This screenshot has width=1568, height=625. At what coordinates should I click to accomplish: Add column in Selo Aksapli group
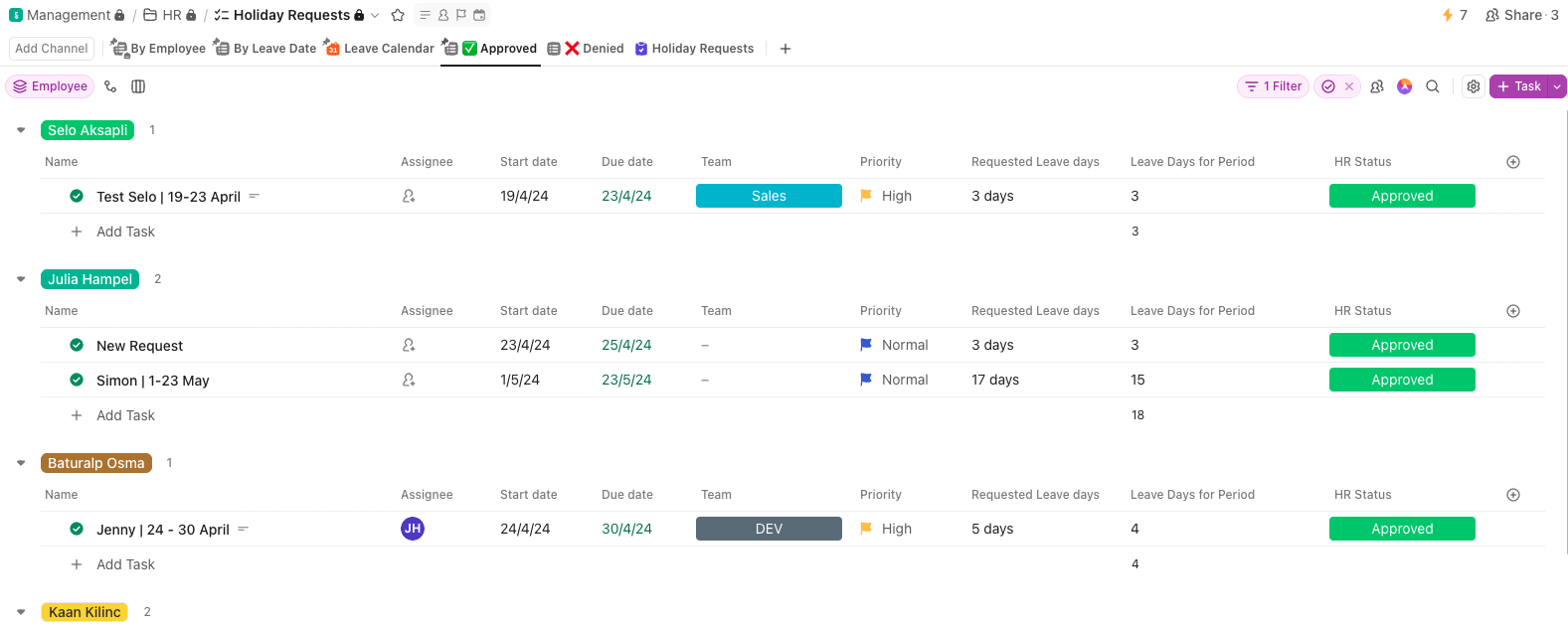click(1513, 162)
